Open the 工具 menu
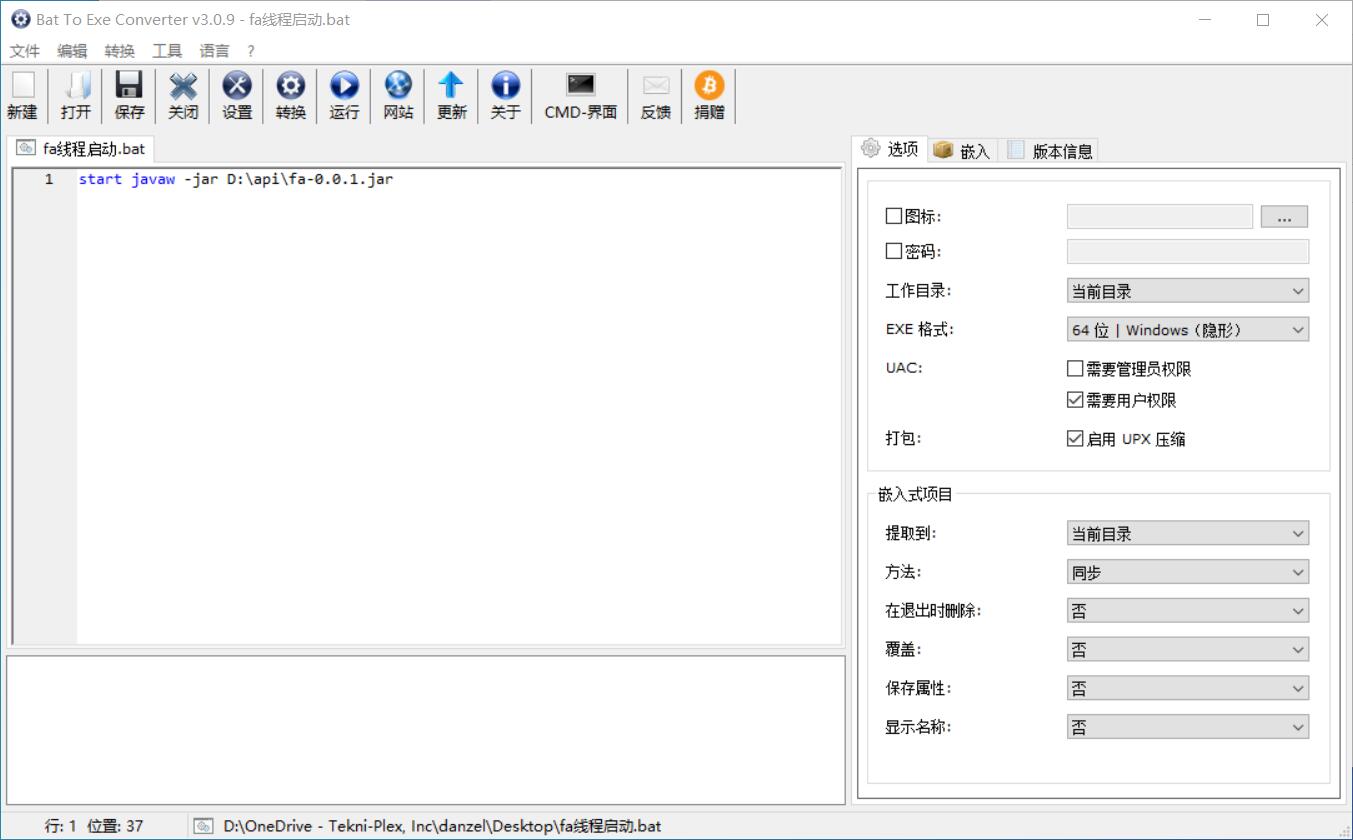1353x840 pixels. pyautogui.click(x=167, y=51)
